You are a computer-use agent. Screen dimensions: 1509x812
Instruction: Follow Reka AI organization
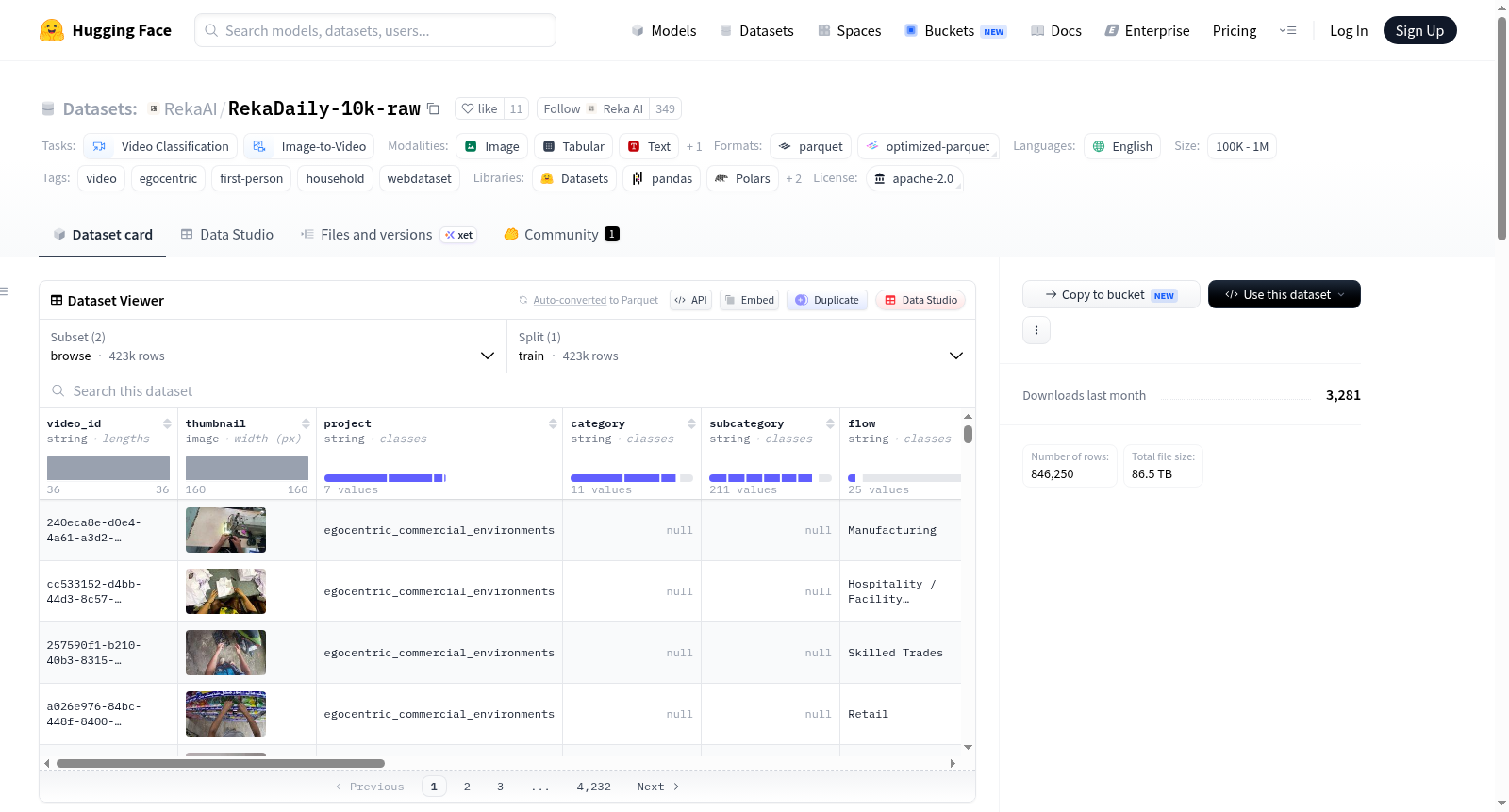point(594,108)
